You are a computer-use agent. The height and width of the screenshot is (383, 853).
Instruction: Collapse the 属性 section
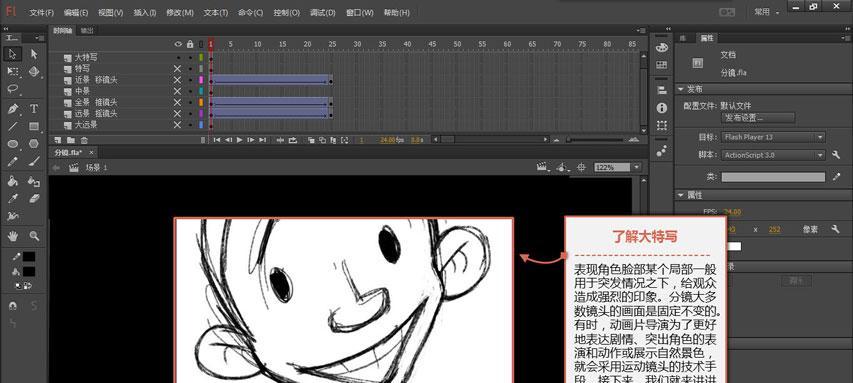click(681, 195)
